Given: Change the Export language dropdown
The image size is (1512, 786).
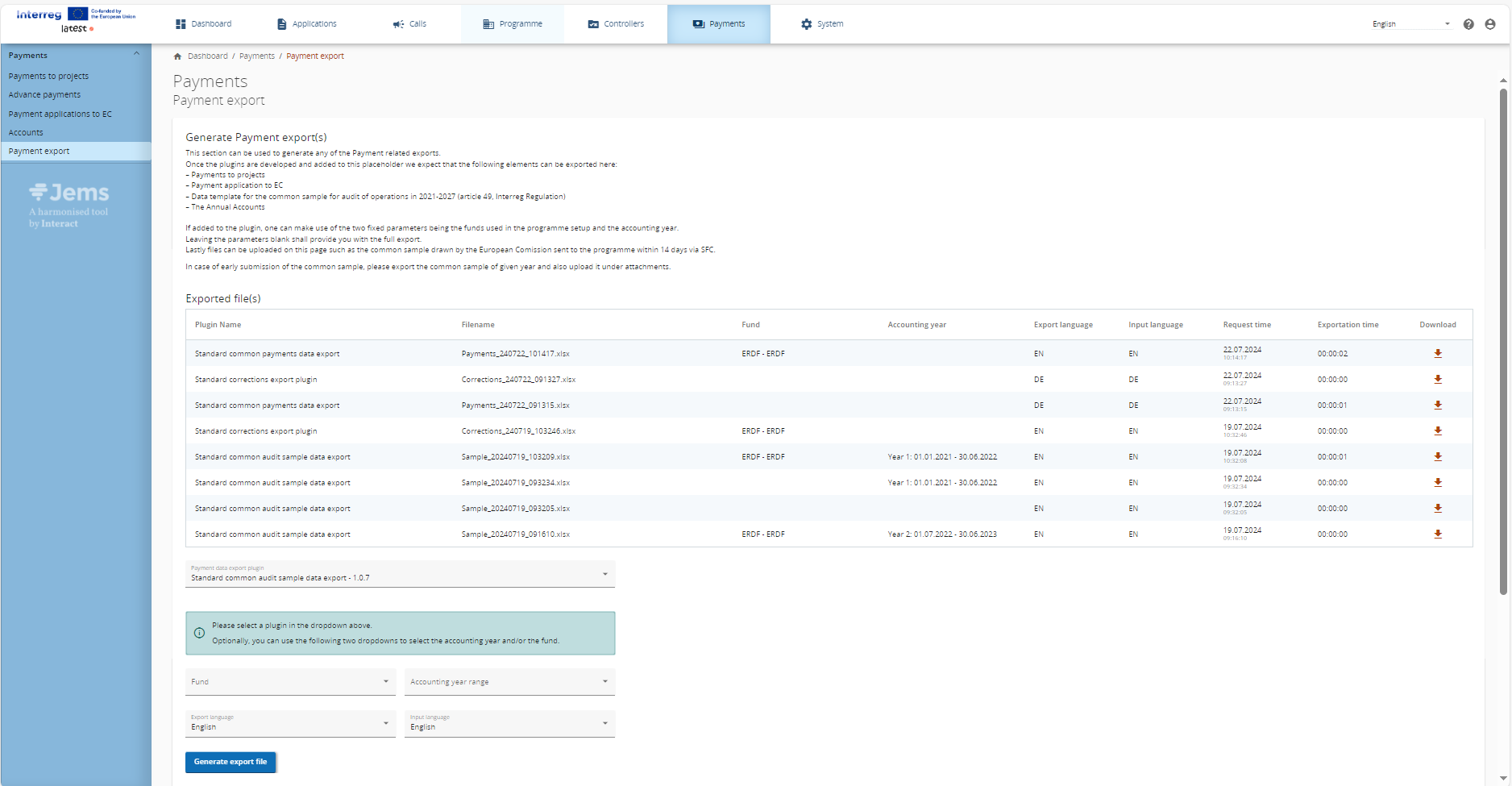Looking at the screenshot, I should [x=290, y=724].
